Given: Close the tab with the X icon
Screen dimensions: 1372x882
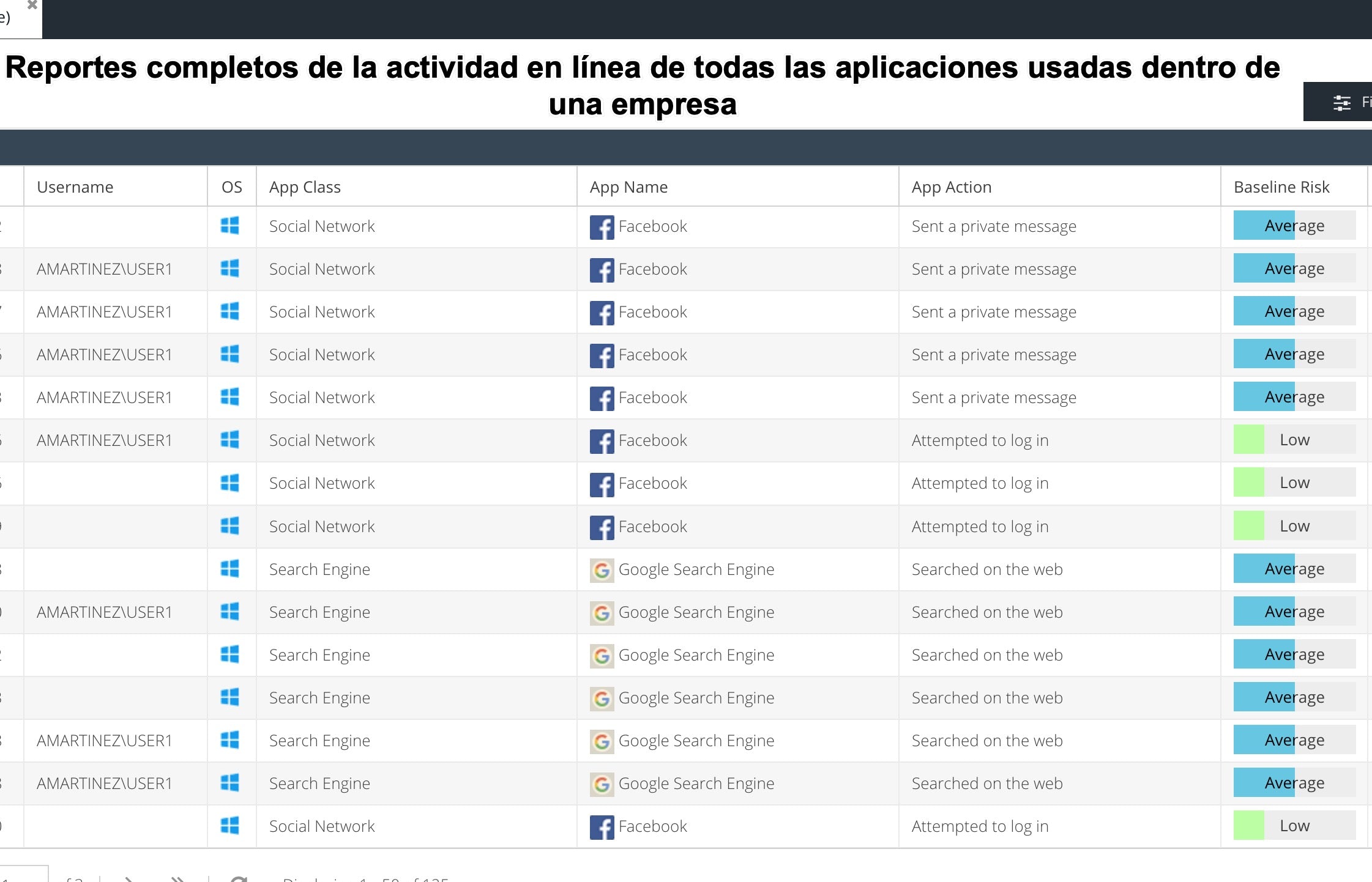Looking at the screenshot, I should pyautogui.click(x=32, y=5).
